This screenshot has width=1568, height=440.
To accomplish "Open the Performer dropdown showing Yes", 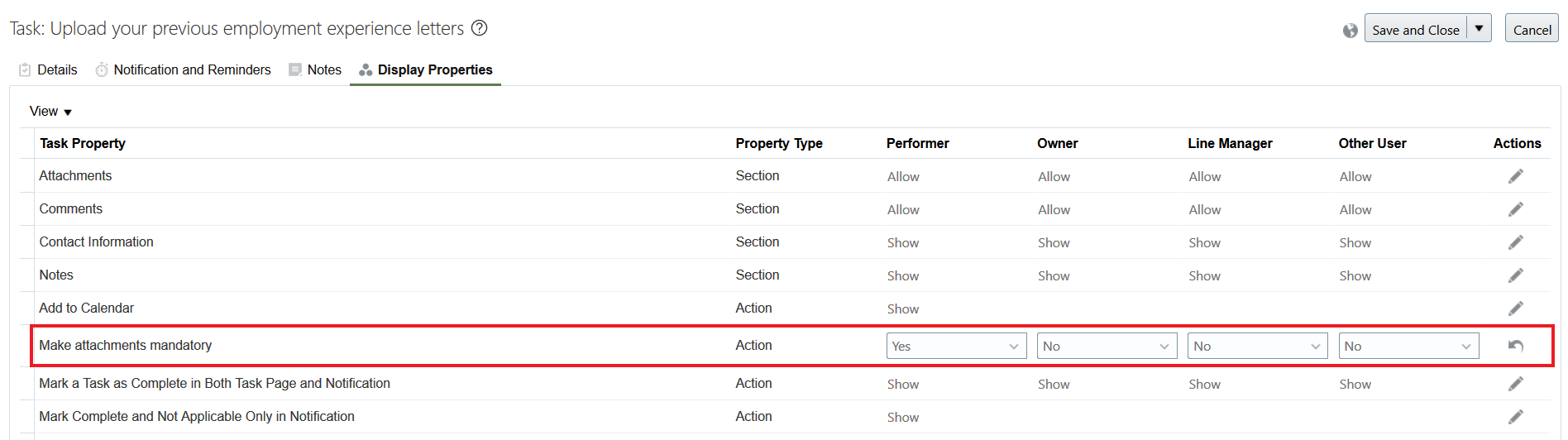I will (x=956, y=346).
